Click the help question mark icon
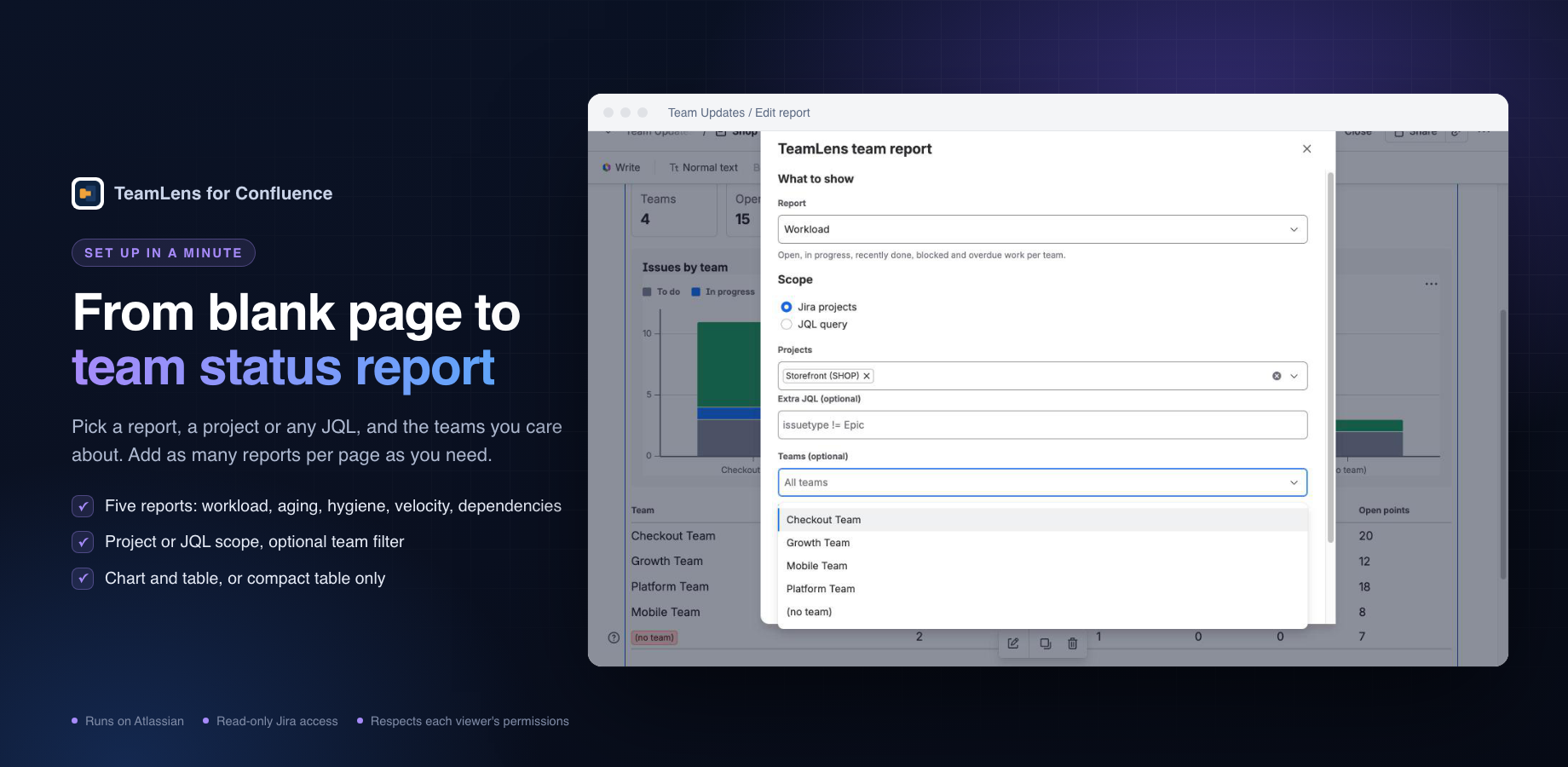This screenshot has height=767, width=1568. (x=614, y=637)
